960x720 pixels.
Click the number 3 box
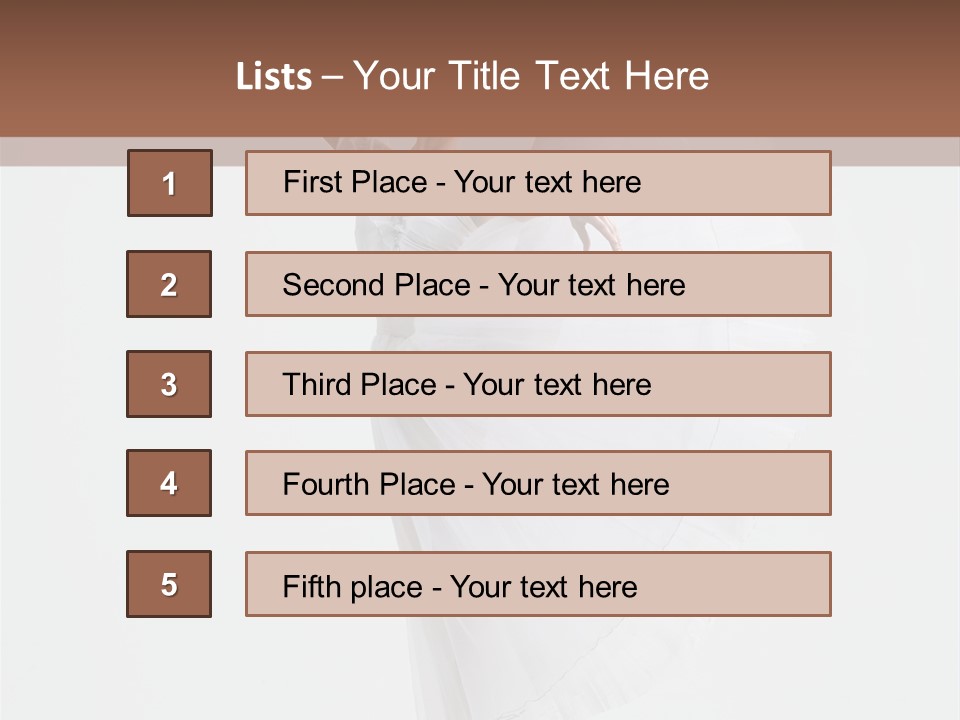169,384
